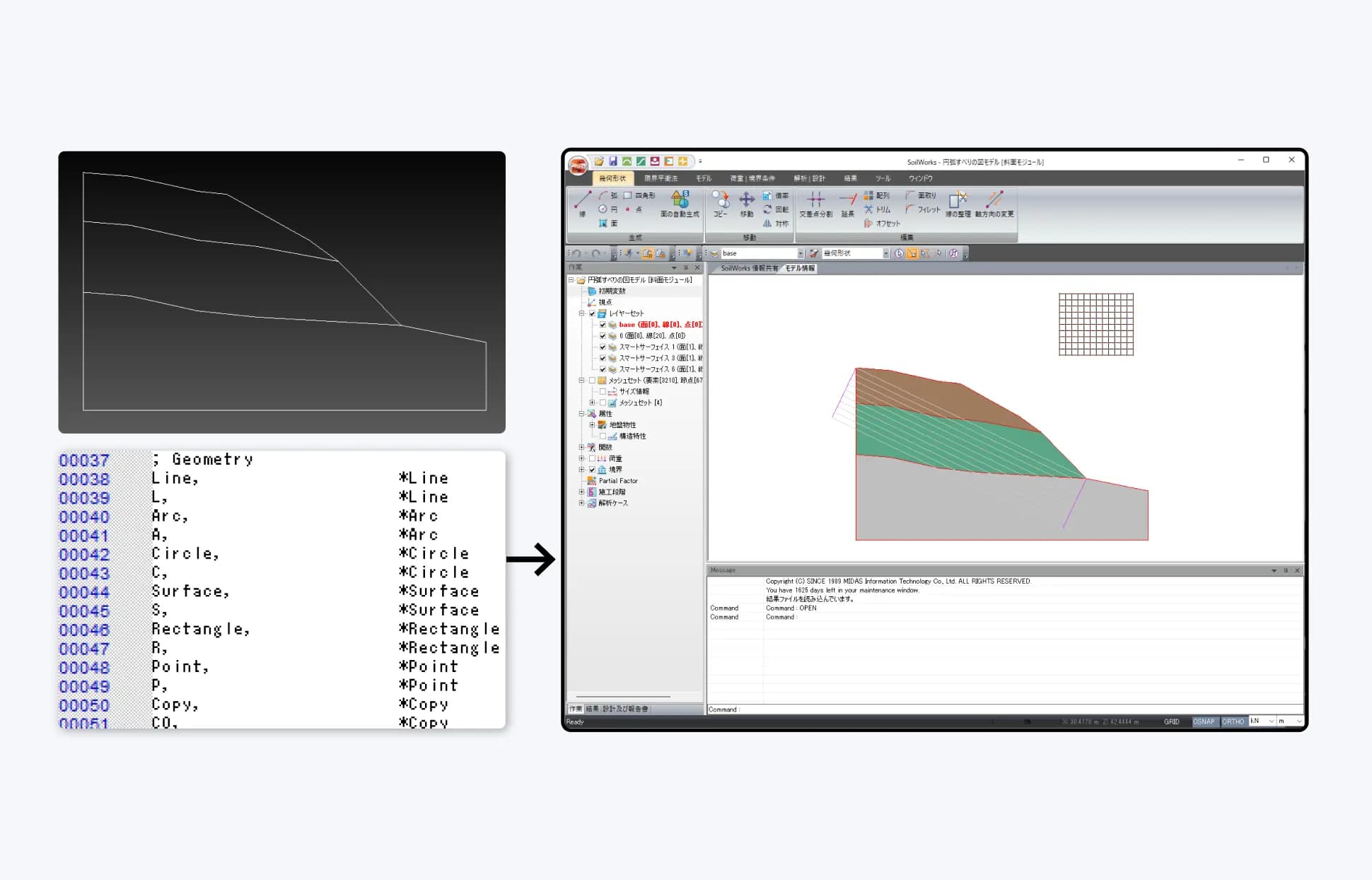The height and width of the screenshot is (880, 1372).
Task: Select the 四角形 (Rectangle) tool
Action: 639,196
